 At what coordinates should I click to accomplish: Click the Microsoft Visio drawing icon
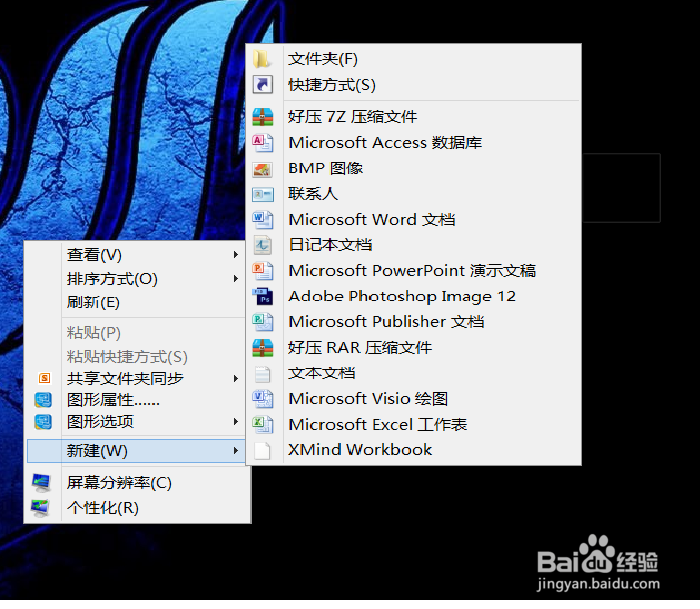(262, 399)
